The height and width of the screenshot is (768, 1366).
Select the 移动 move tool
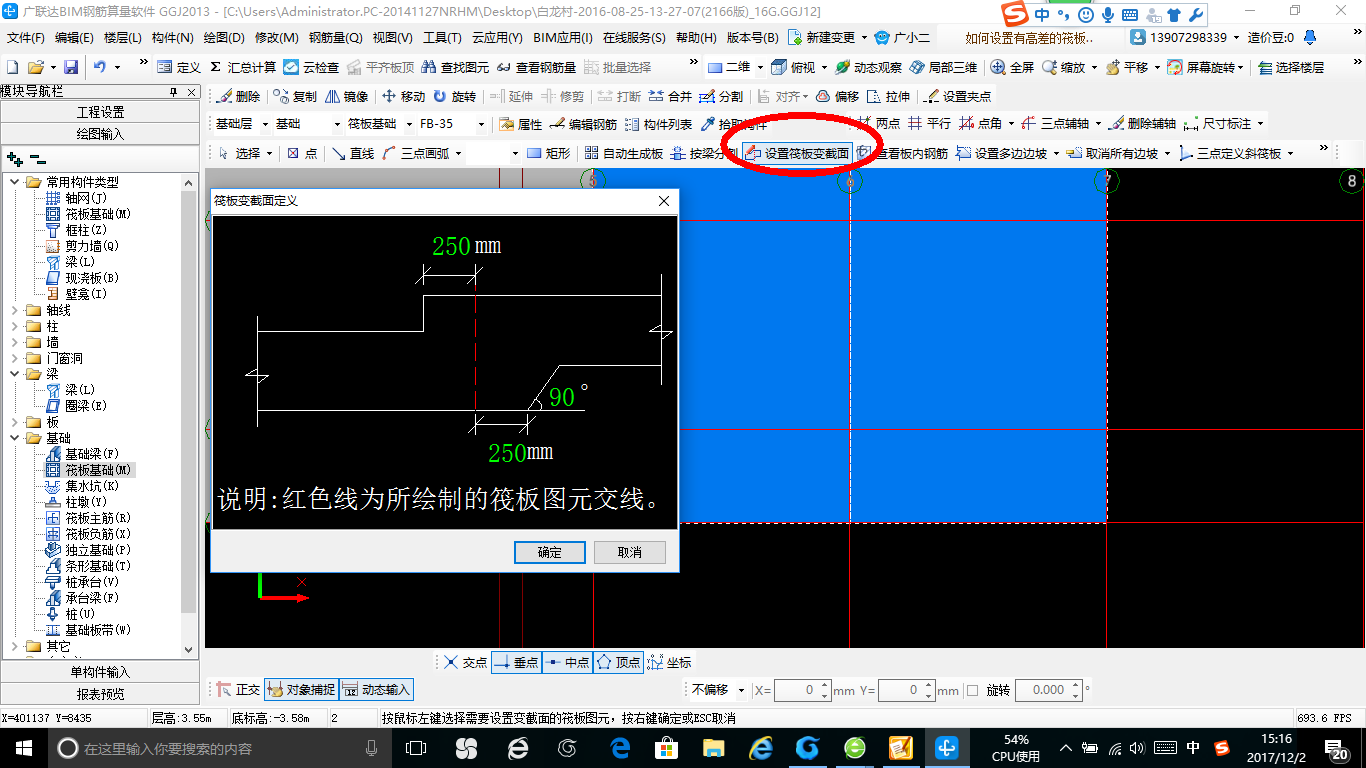(403, 96)
